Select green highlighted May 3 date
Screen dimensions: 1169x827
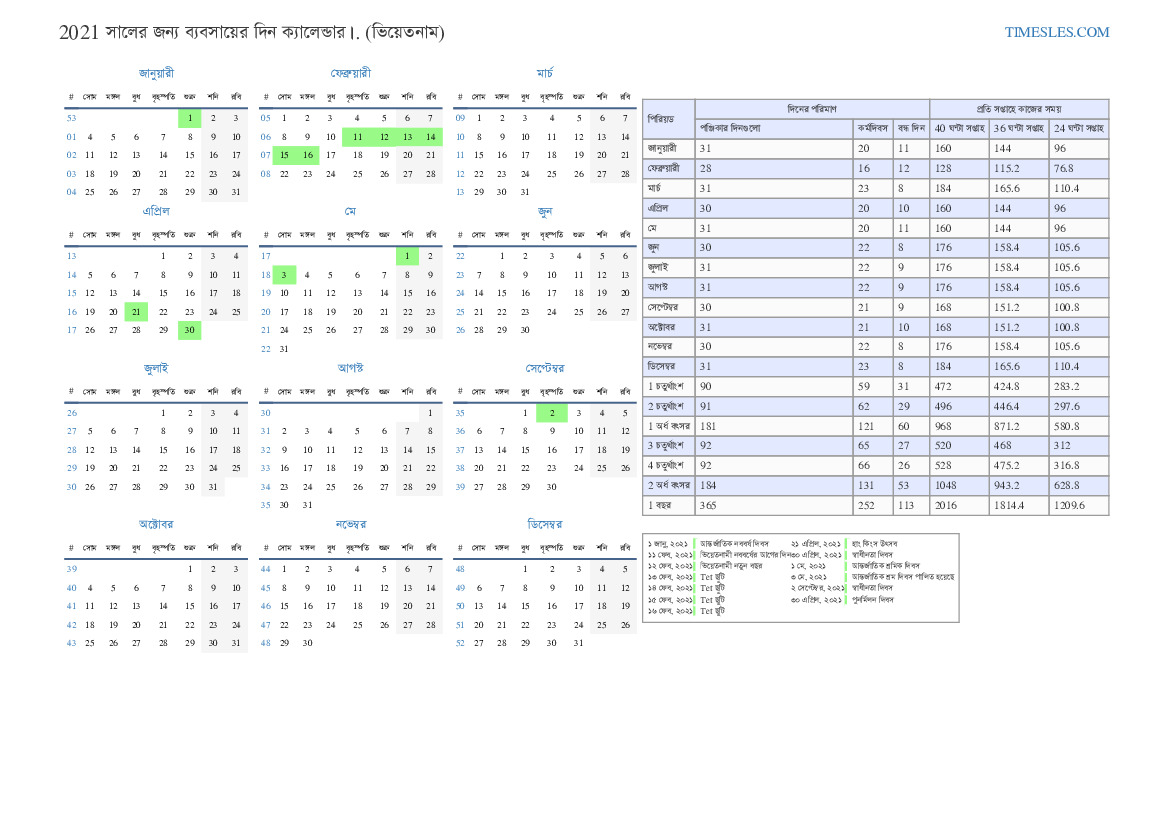point(283,275)
